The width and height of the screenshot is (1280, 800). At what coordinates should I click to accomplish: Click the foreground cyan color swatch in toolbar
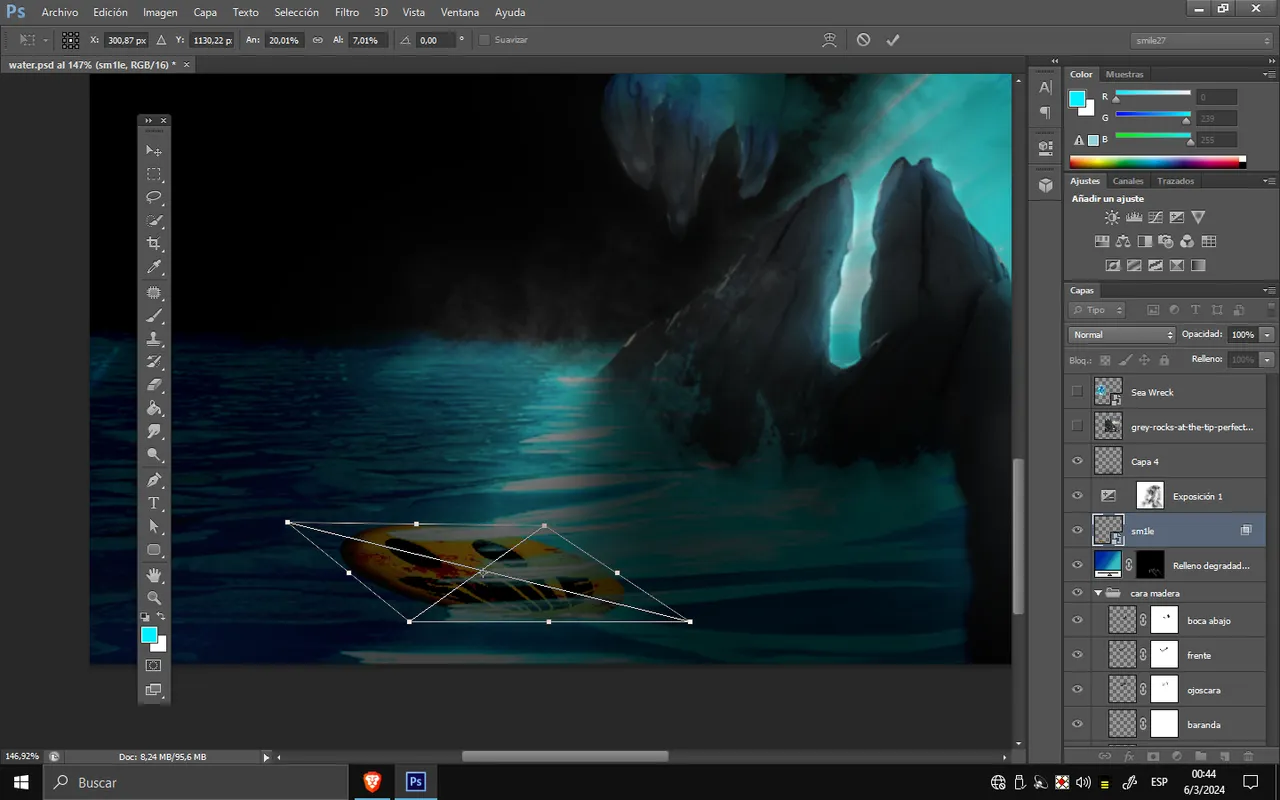(149, 635)
